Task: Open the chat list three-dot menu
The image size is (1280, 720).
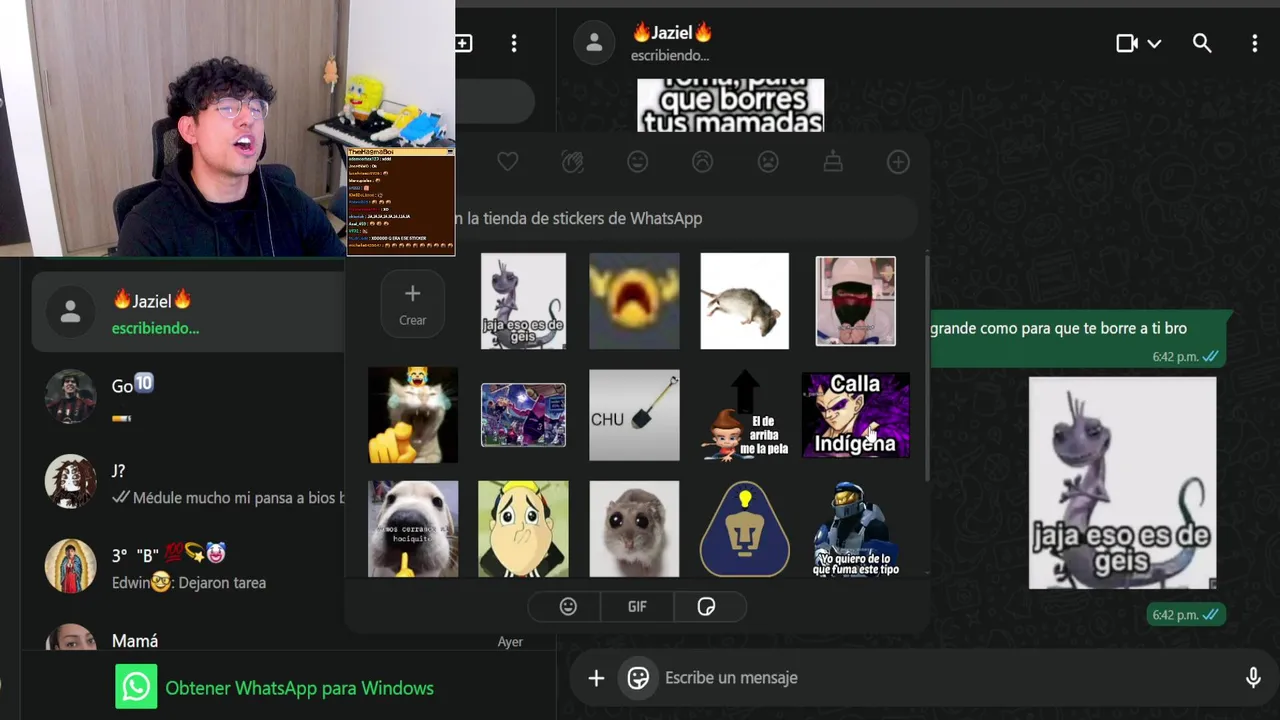Action: tap(514, 43)
